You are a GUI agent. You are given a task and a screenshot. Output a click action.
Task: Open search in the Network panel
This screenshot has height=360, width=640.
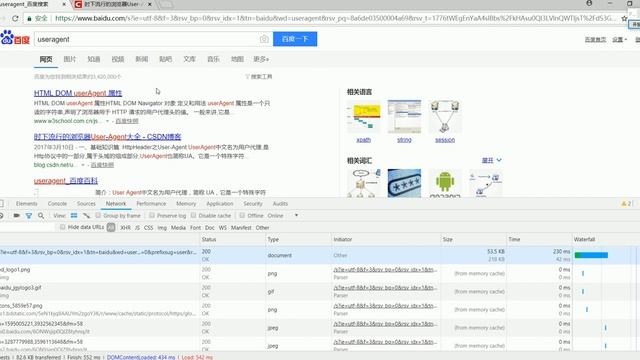point(41,216)
